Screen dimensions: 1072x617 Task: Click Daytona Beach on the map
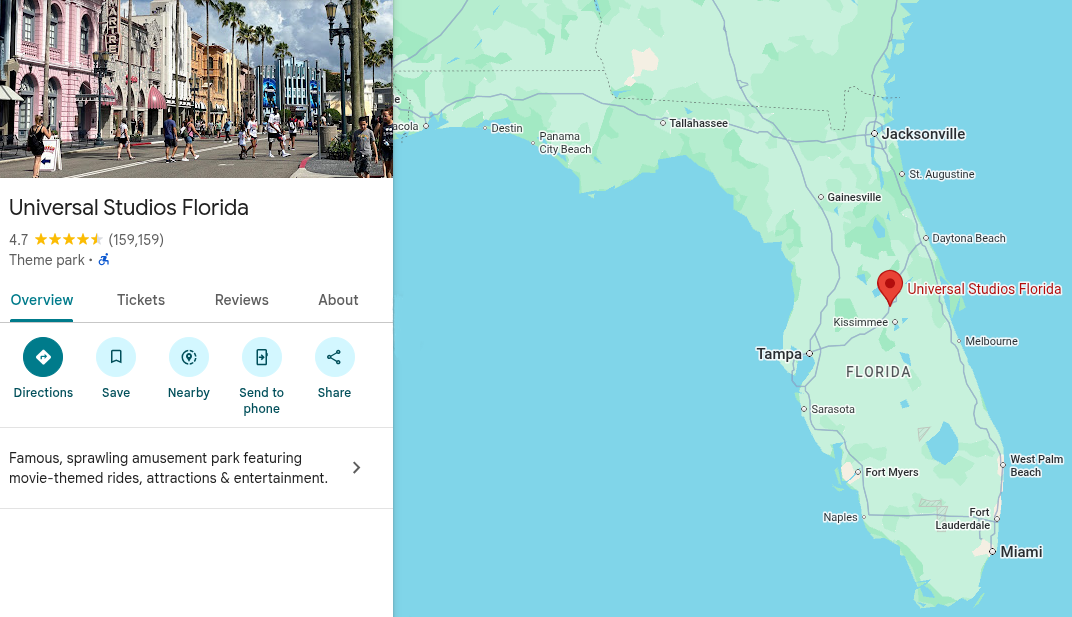click(969, 238)
